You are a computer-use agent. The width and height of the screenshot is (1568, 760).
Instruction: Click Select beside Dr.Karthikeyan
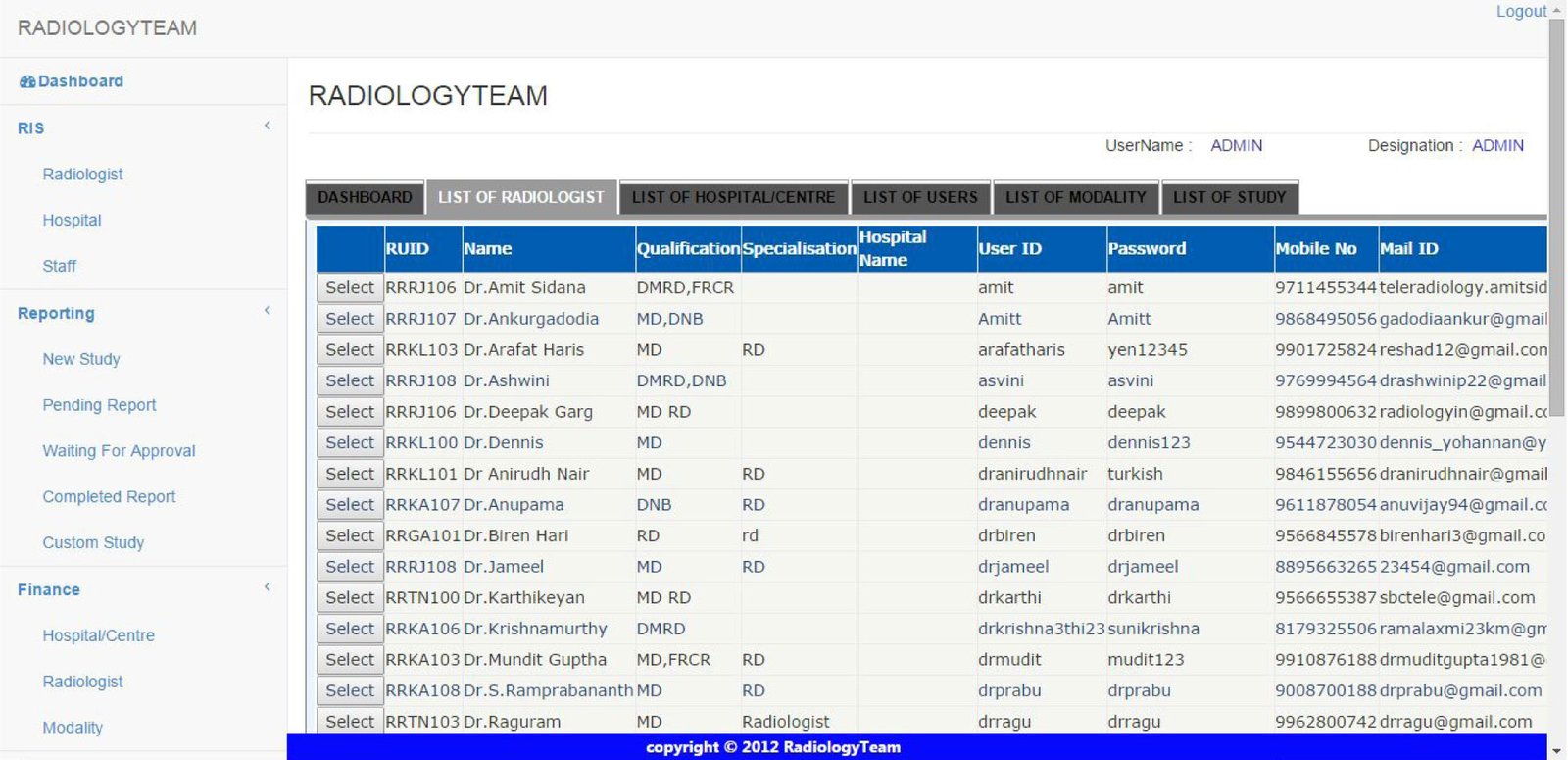pos(350,597)
